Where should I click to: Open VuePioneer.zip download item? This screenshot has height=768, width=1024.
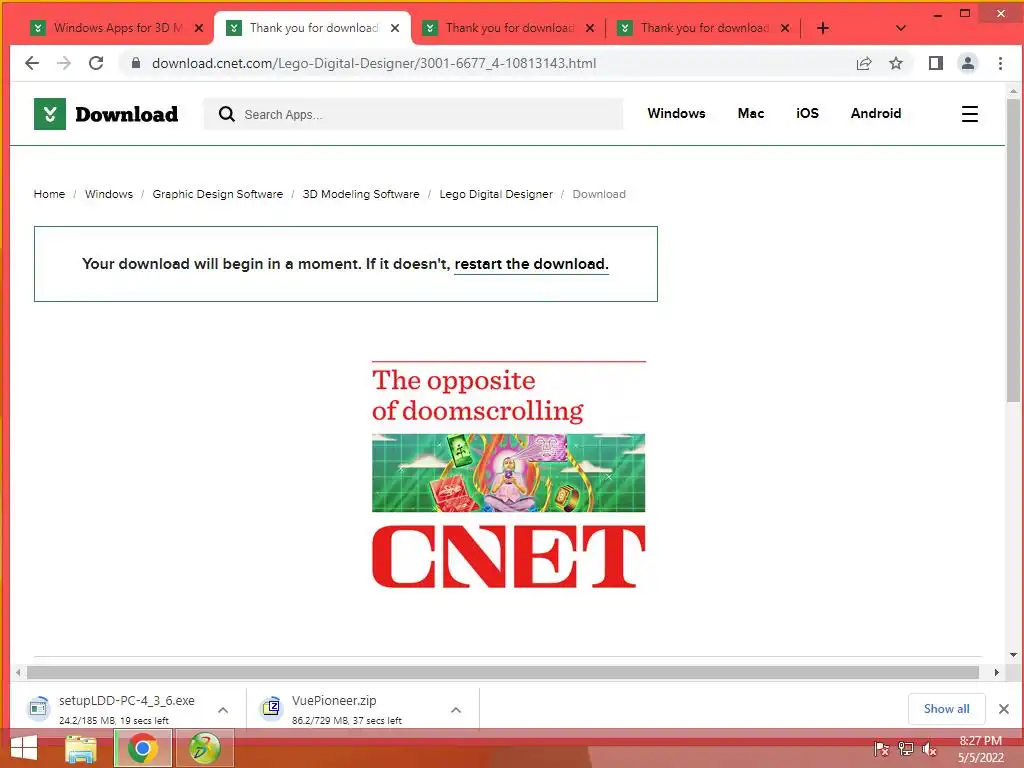(x=346, y=709)
